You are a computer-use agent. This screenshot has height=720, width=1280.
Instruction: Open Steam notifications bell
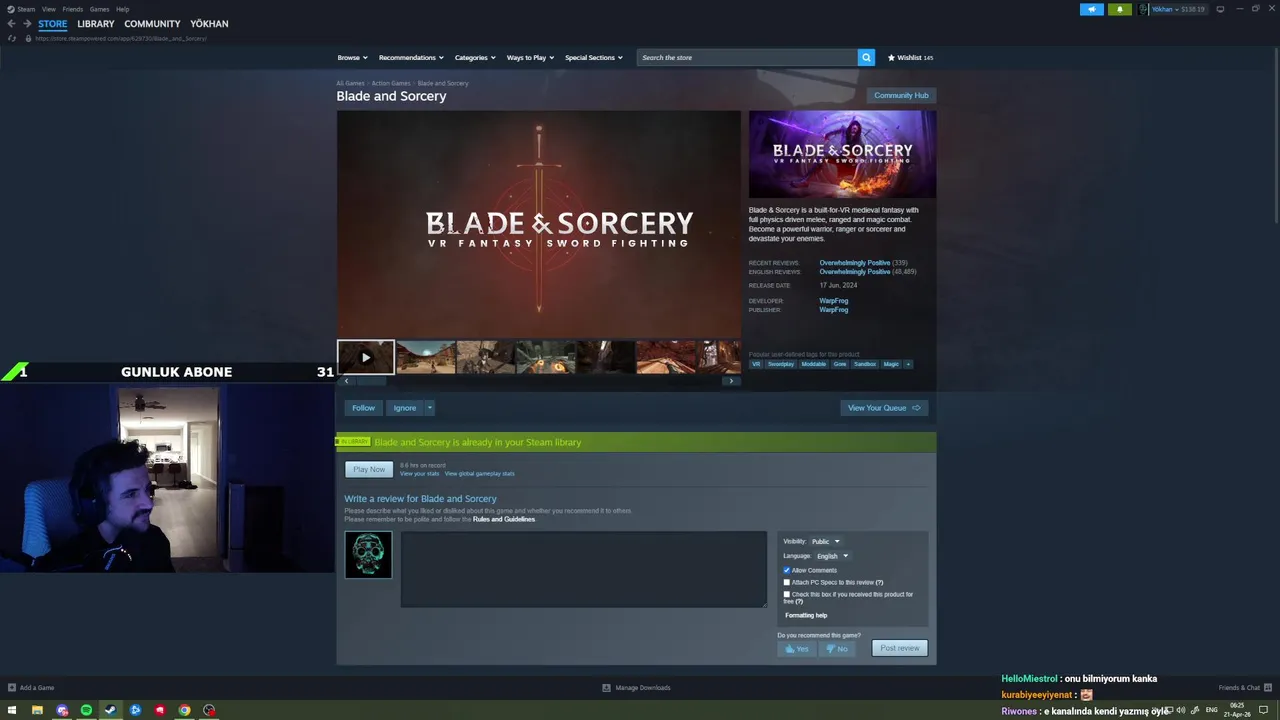click(x=1119, y=9)
